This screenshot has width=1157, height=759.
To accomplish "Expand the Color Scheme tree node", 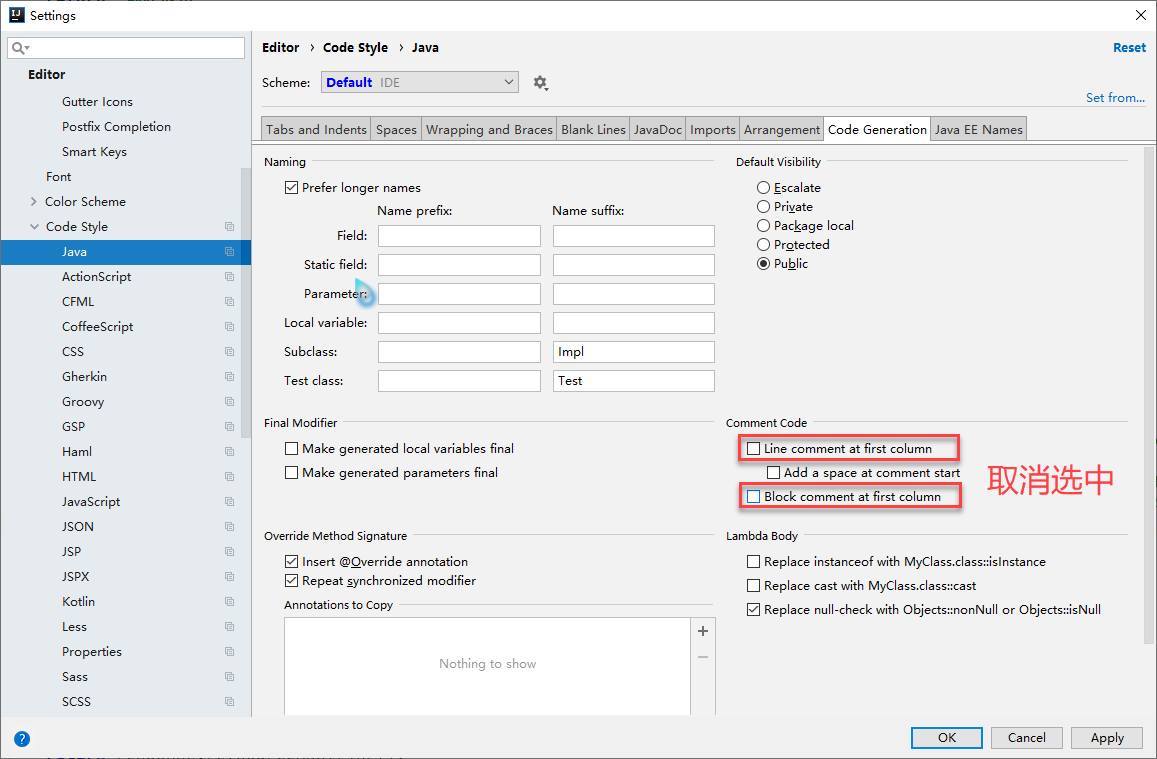I will pos(34,201).
